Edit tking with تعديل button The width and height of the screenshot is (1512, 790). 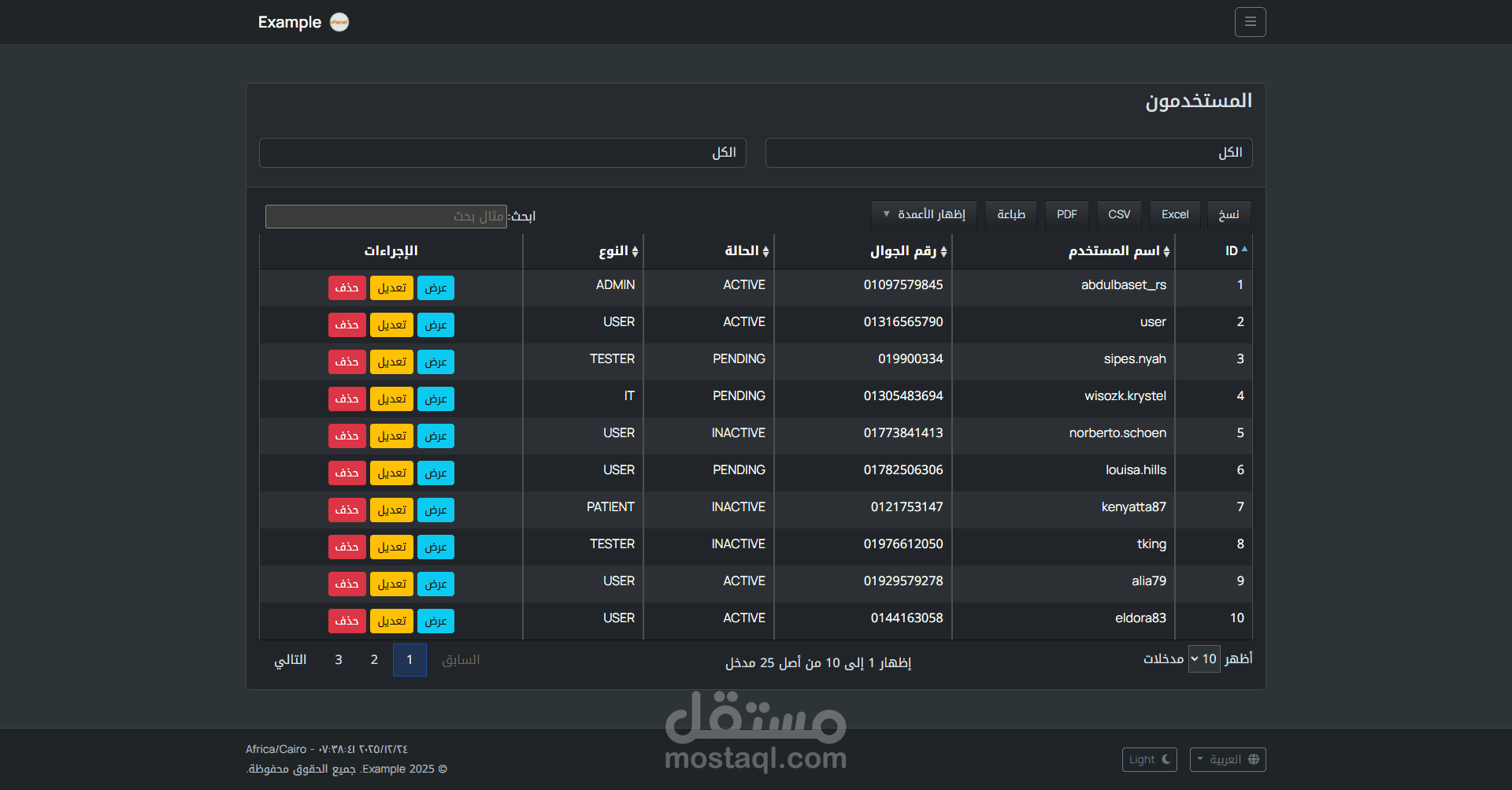click(x=391, y=547)
